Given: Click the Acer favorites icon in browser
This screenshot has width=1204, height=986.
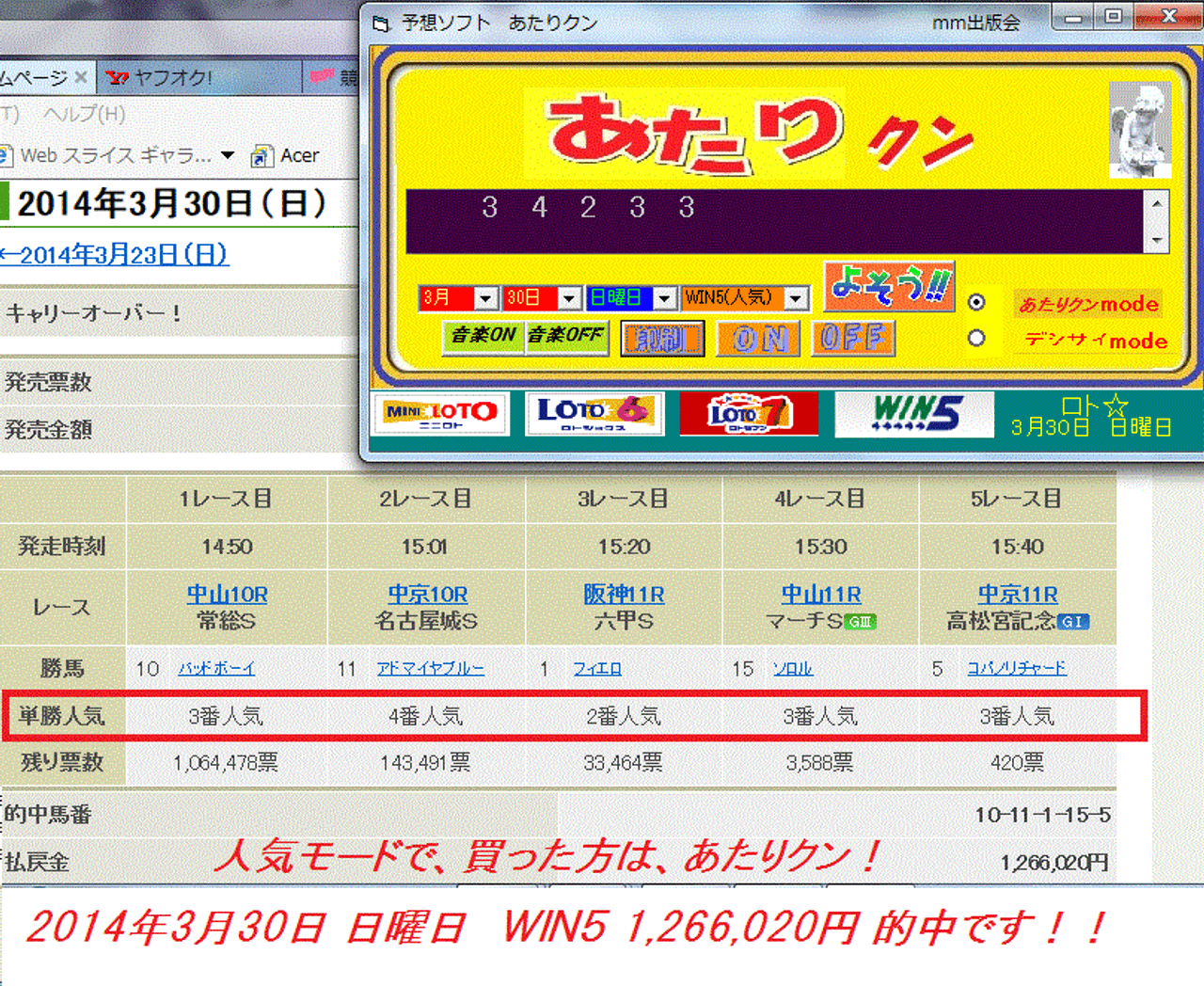Looking at the screenshot, I should pos(261,156).
